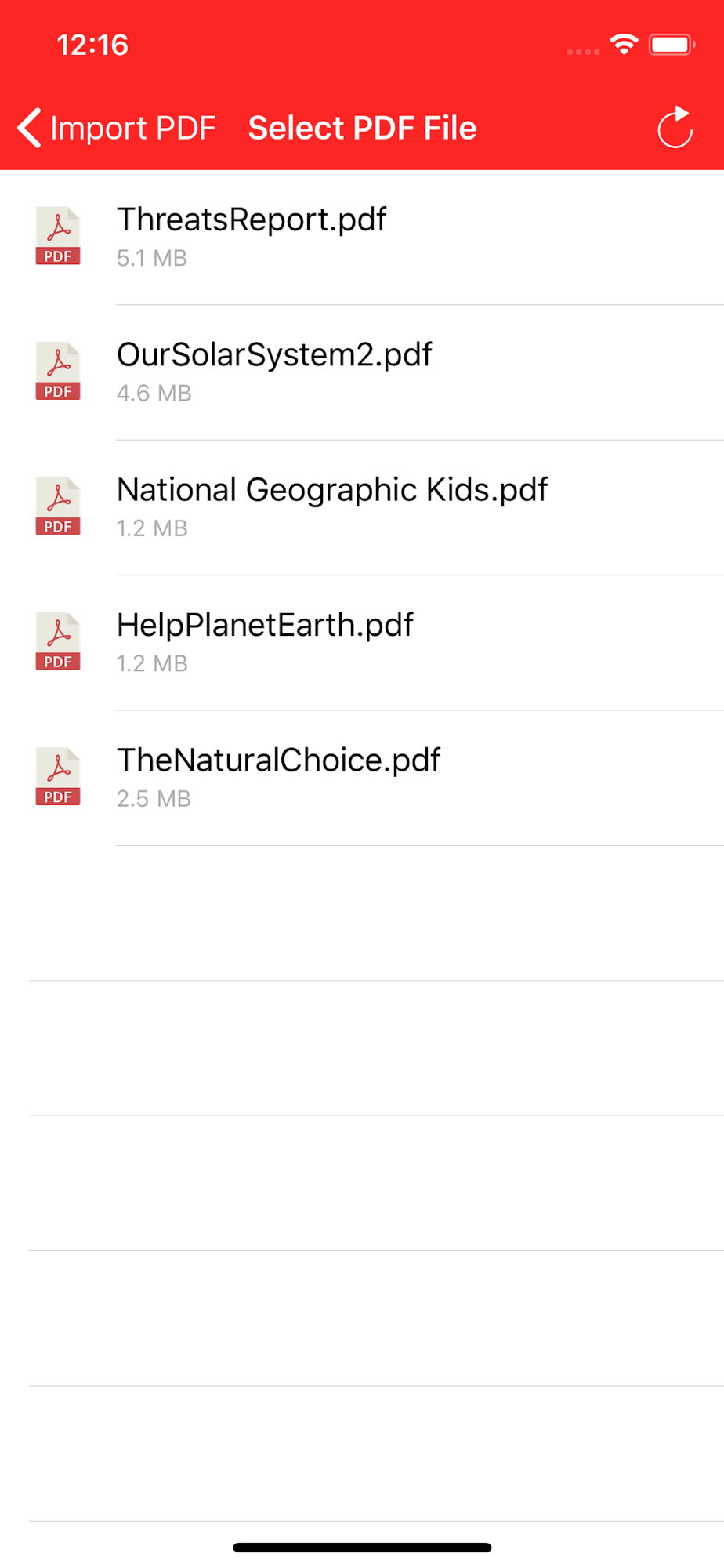724x1568 pixels.
Task: Tap the 12:16 clock in status bar
Action: 92,45
